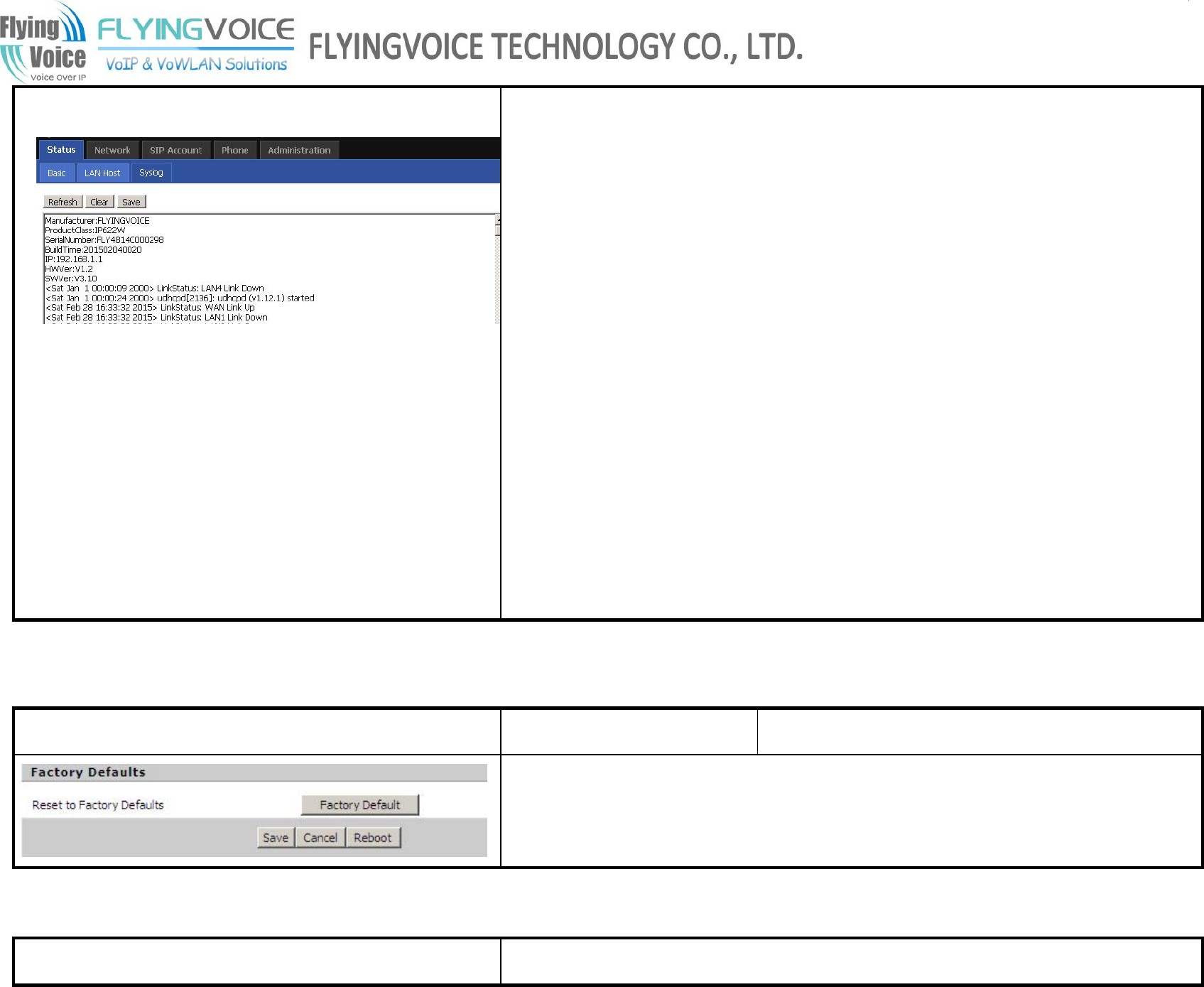1204x987 pixels.
Task: Save the Factory Defaults settings
Action: pos(276,838)
